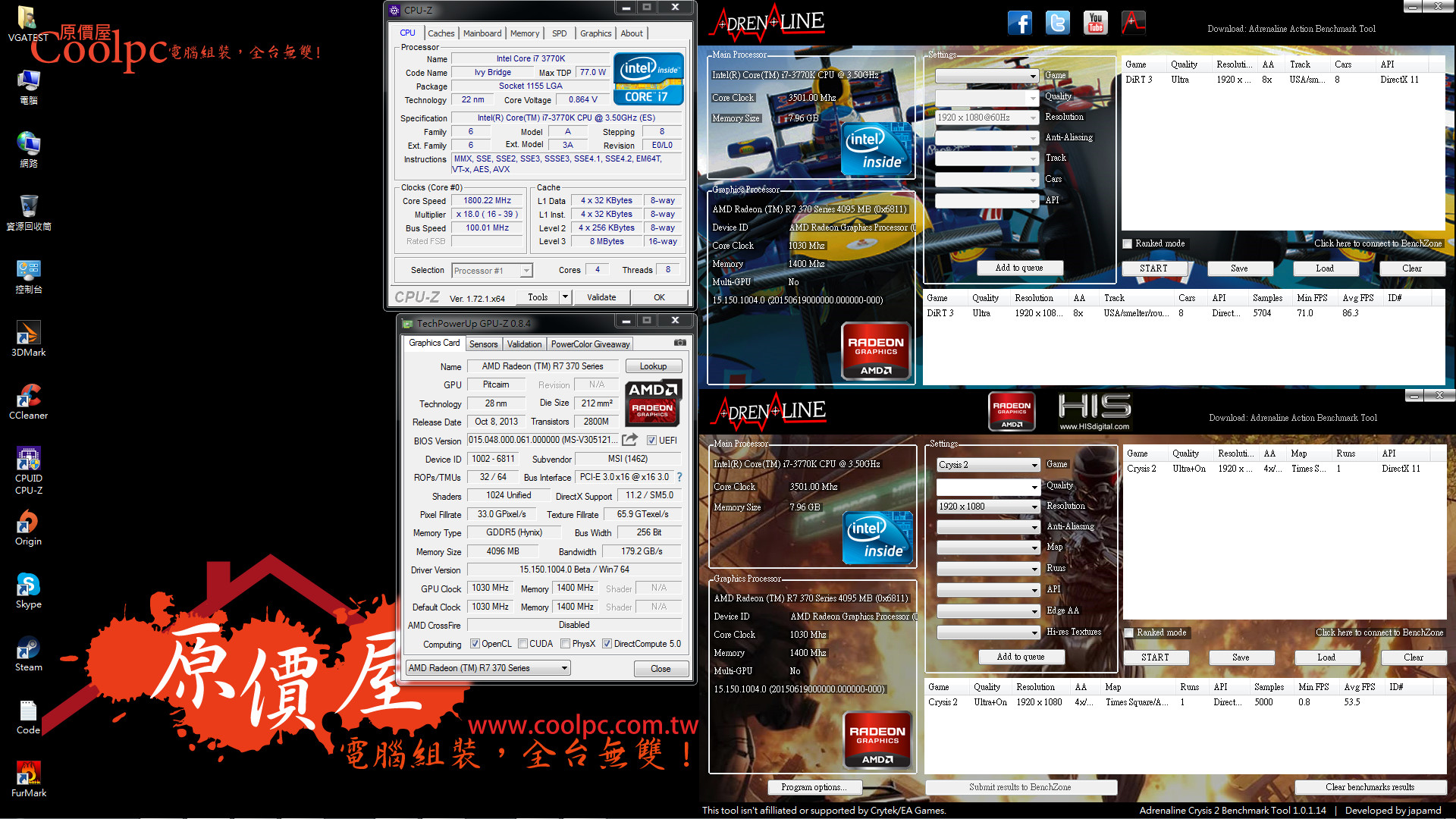Screen dimensions: 1456x819
Task: Toggle the PhysX checkbox
Action: pyautogui.click(x=565, y=644)
